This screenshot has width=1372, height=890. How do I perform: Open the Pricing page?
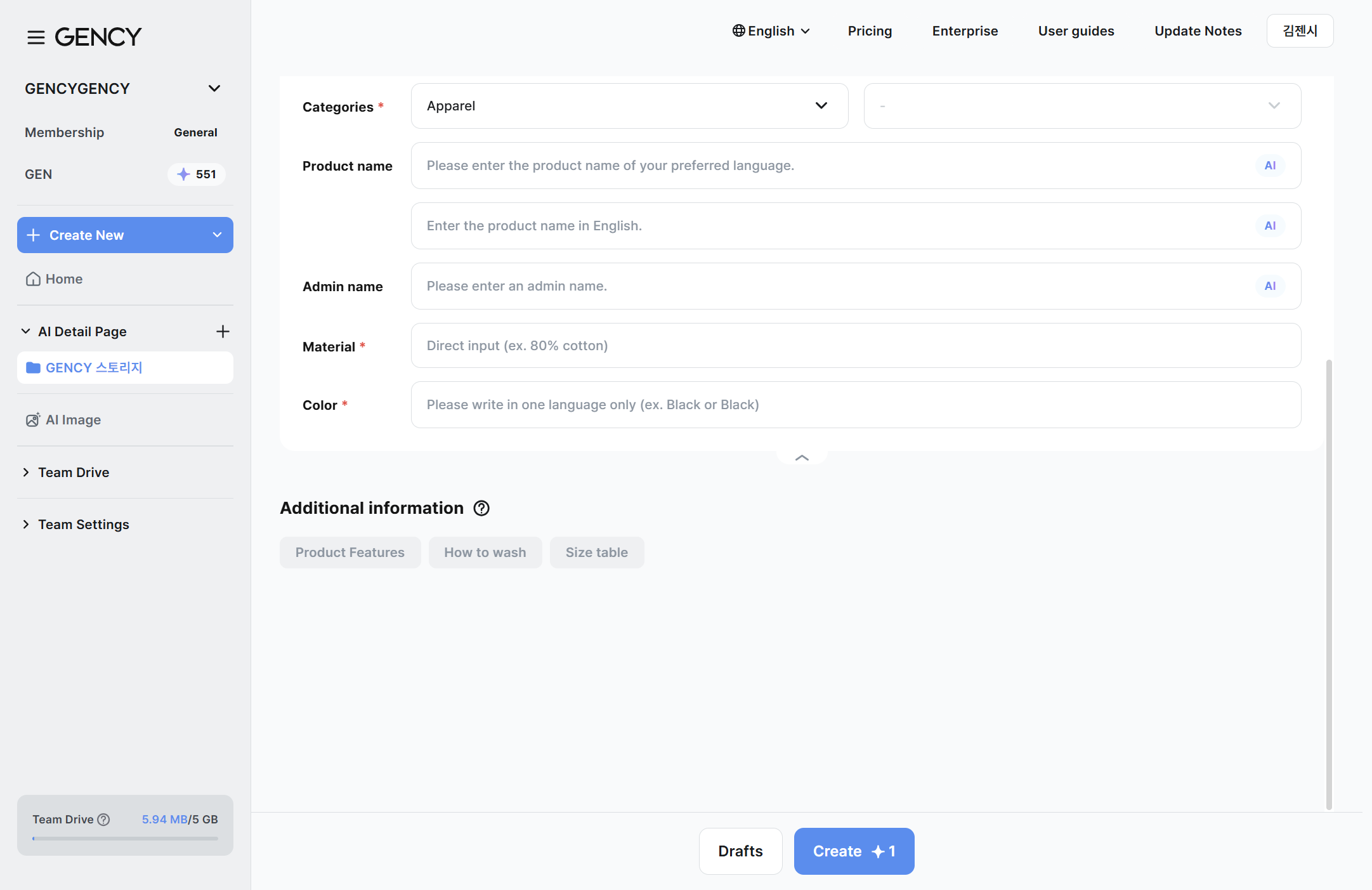tap(870, 31)
